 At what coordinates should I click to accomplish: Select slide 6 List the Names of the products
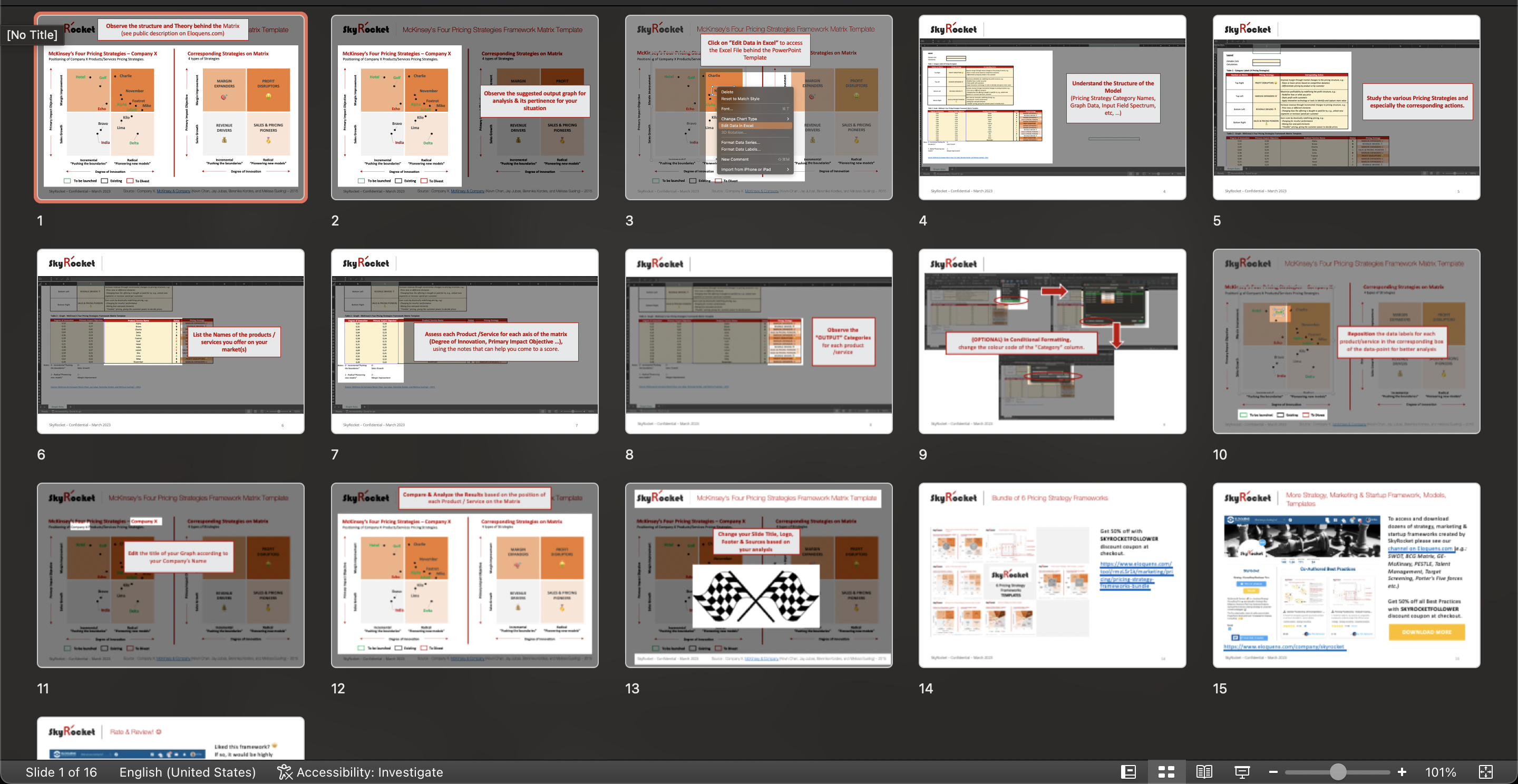click(171, 341)
